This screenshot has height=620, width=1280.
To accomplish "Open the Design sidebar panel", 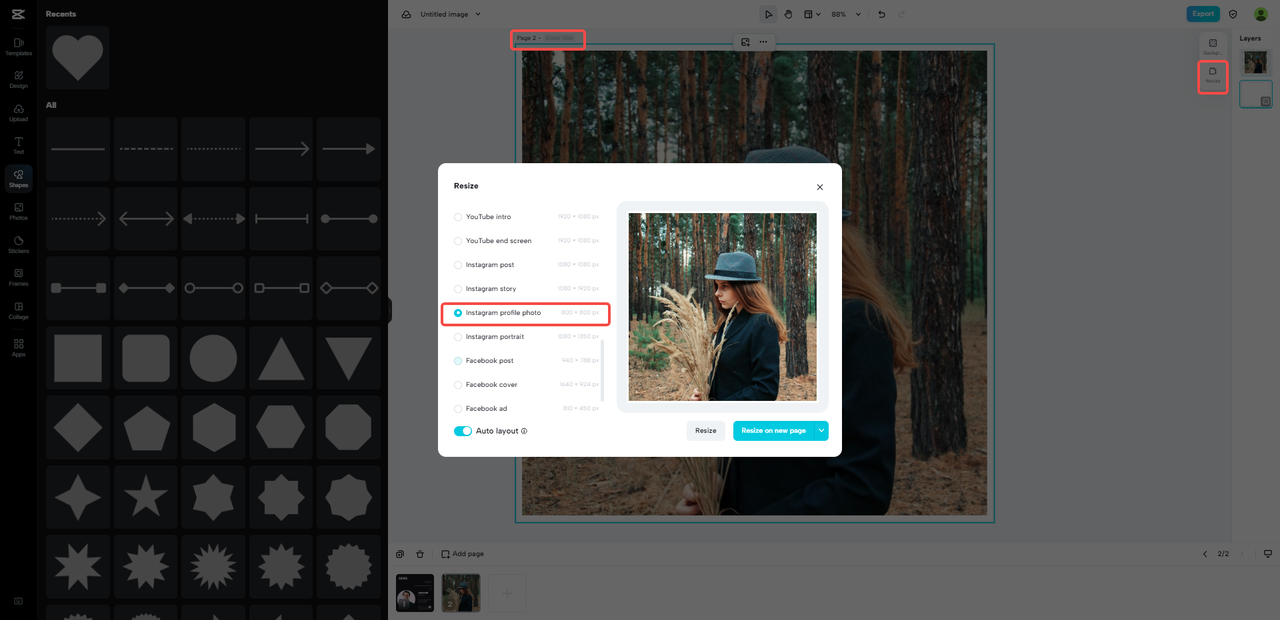I will [18, 79].
